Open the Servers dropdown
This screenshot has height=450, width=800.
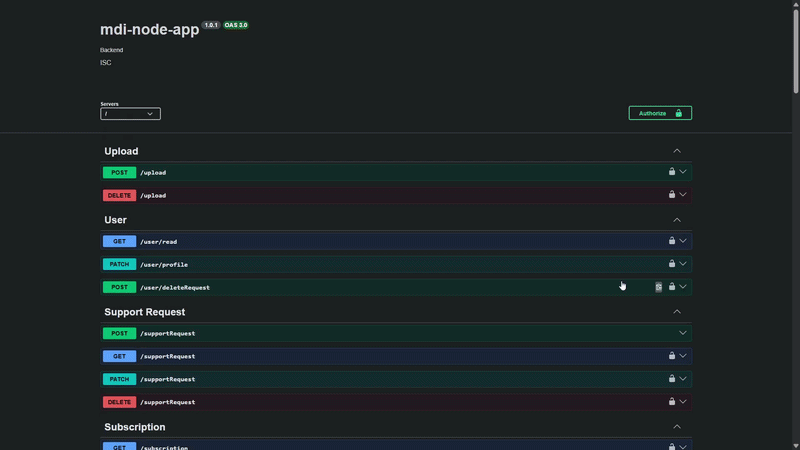130,114
